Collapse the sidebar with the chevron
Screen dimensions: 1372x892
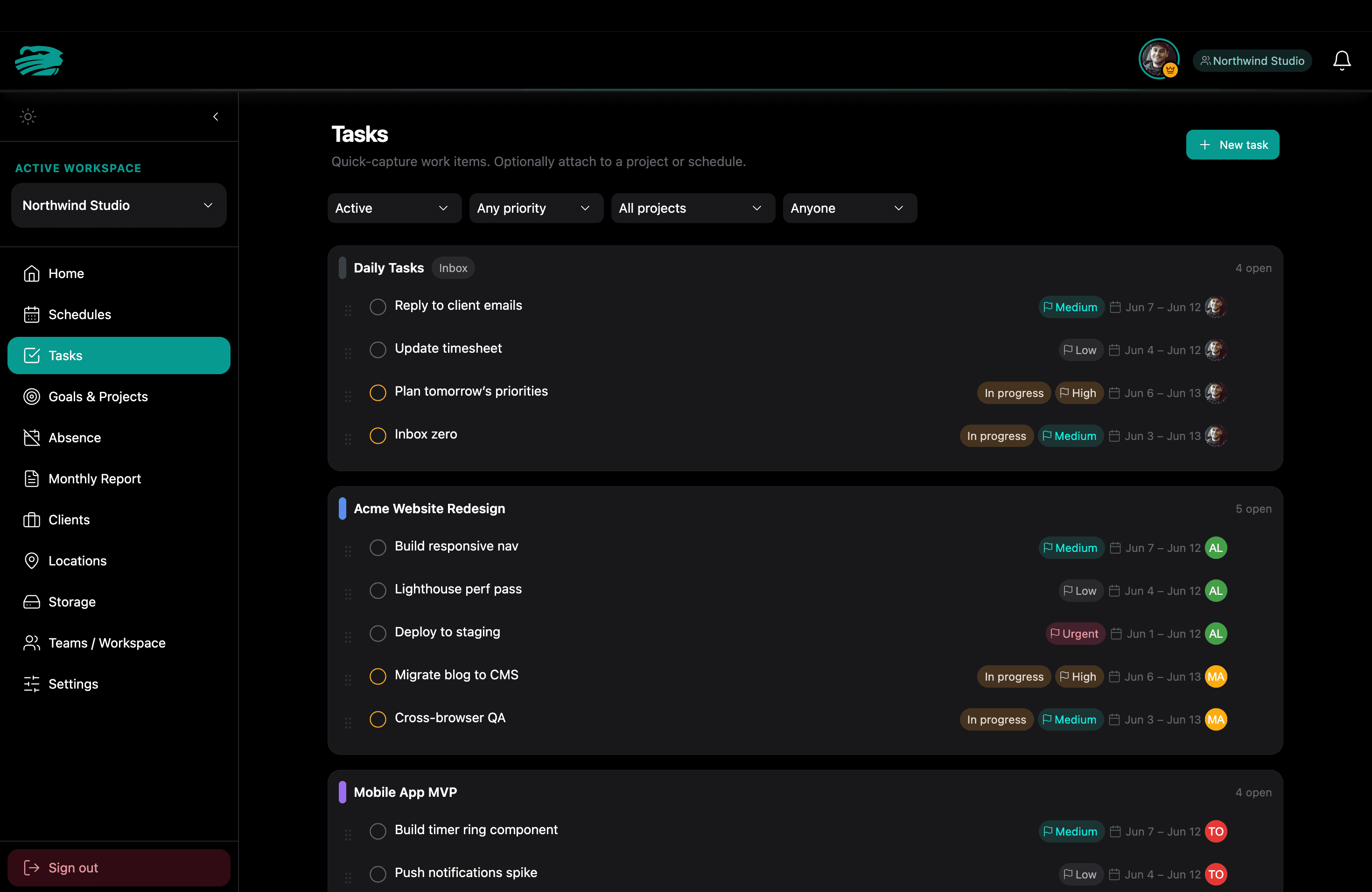click(x=216, y=117)
